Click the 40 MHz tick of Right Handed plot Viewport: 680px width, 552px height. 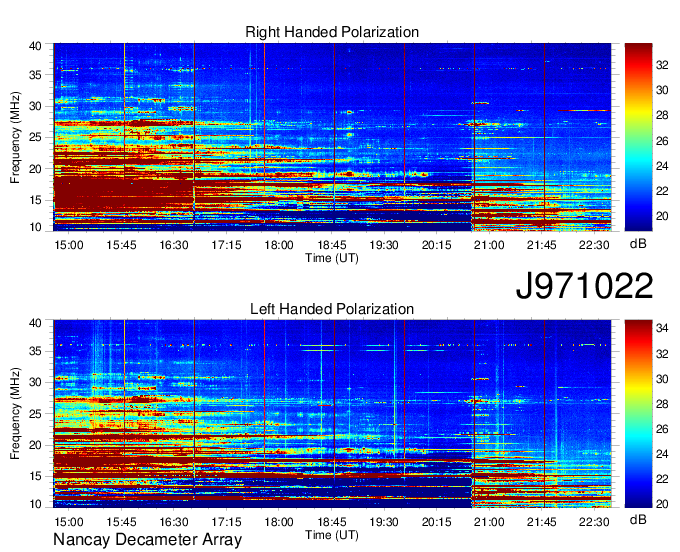[35, 46]
